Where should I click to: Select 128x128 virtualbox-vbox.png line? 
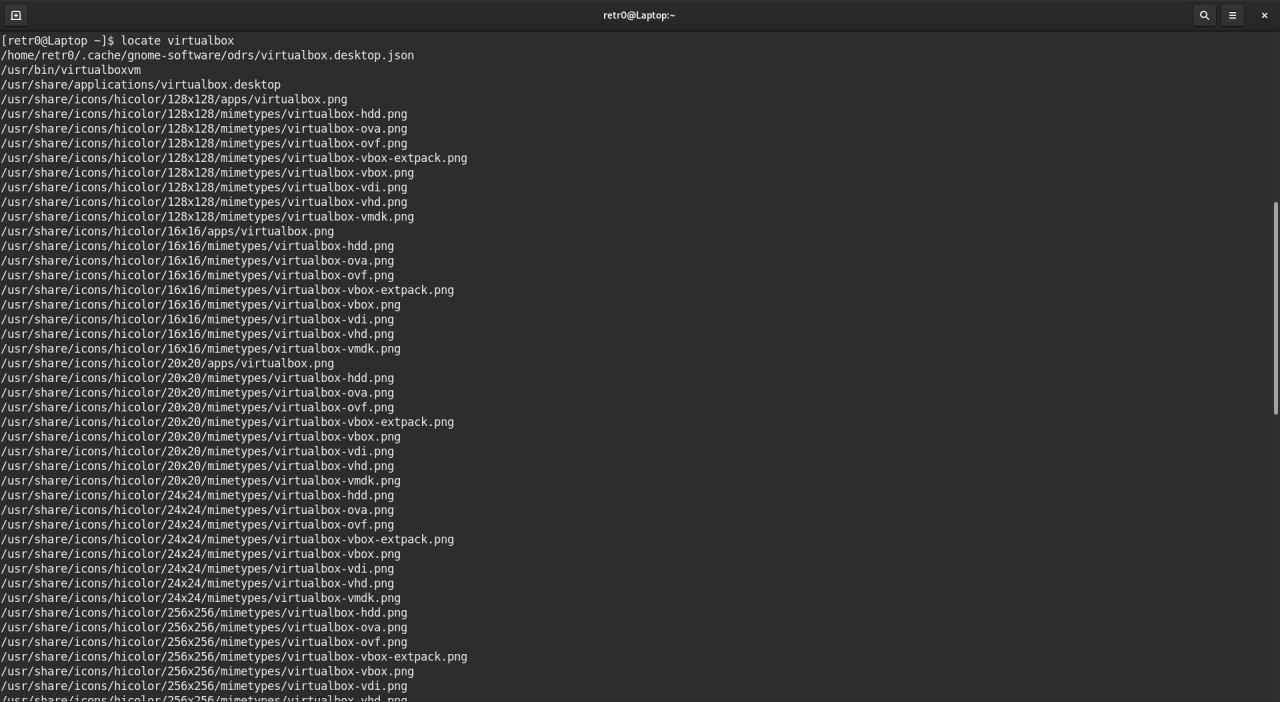207,173
